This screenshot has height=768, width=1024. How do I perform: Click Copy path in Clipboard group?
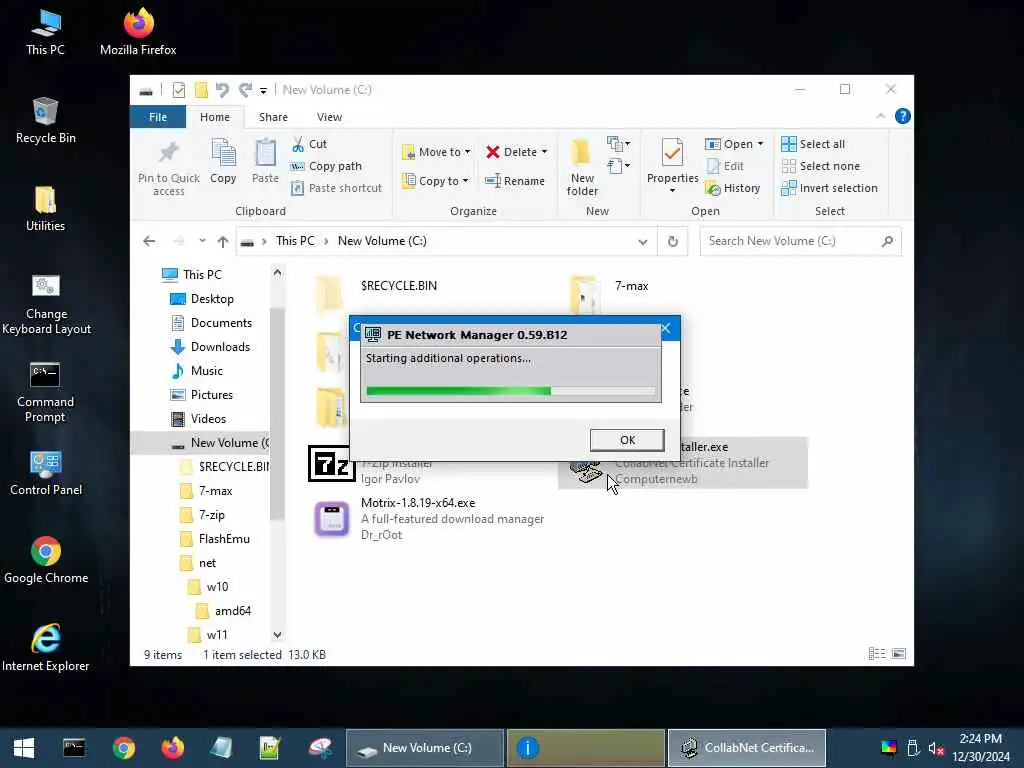click(x=326, y=166)
